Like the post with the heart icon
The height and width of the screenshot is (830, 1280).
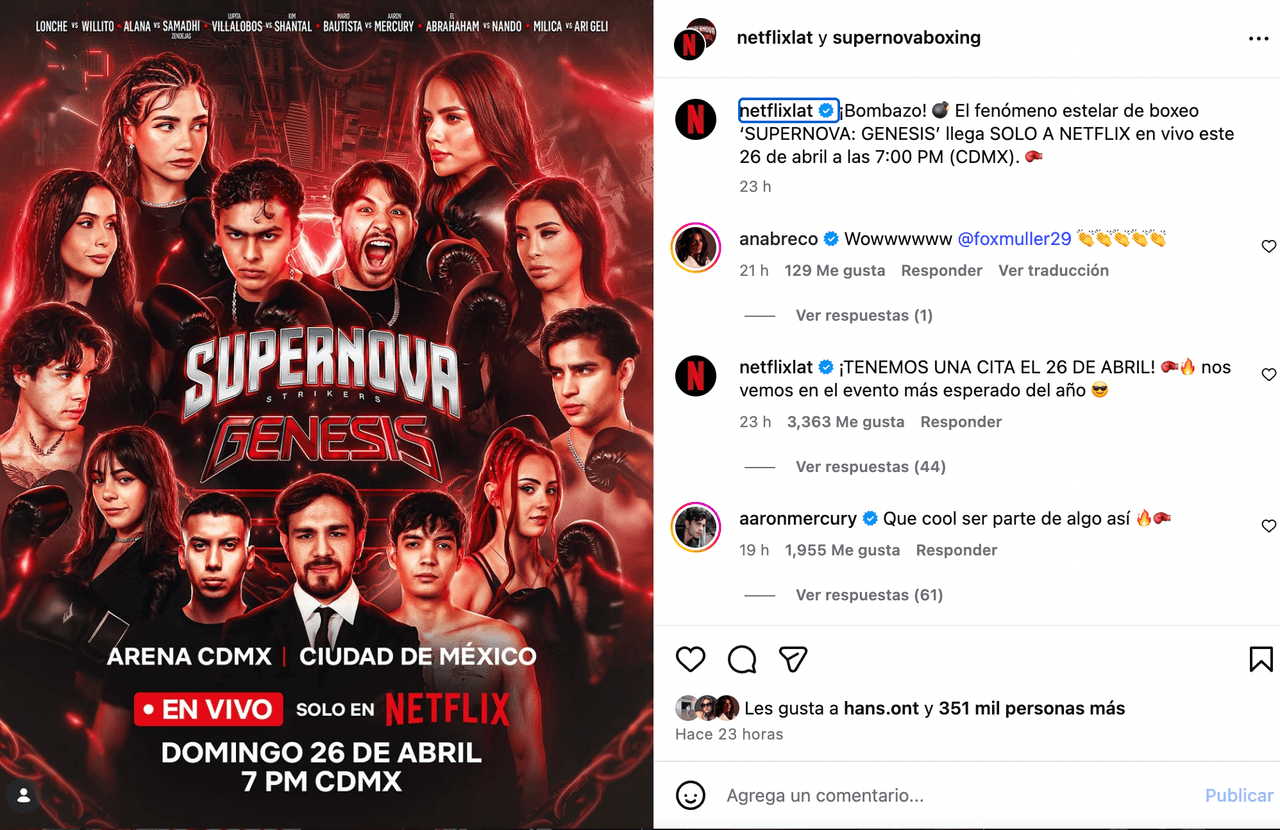tap(691, 659)
